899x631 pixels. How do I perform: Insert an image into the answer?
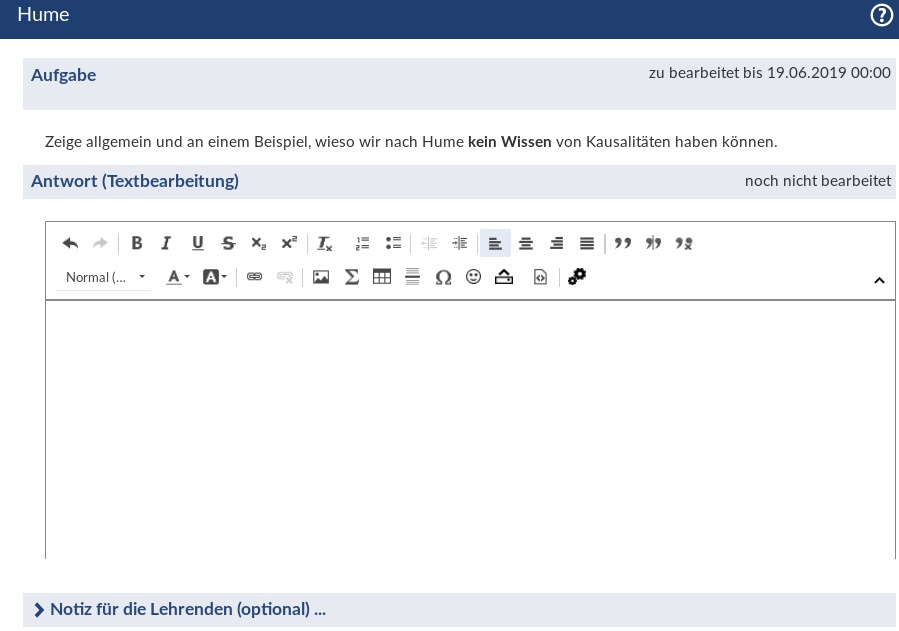pos(321,277)
